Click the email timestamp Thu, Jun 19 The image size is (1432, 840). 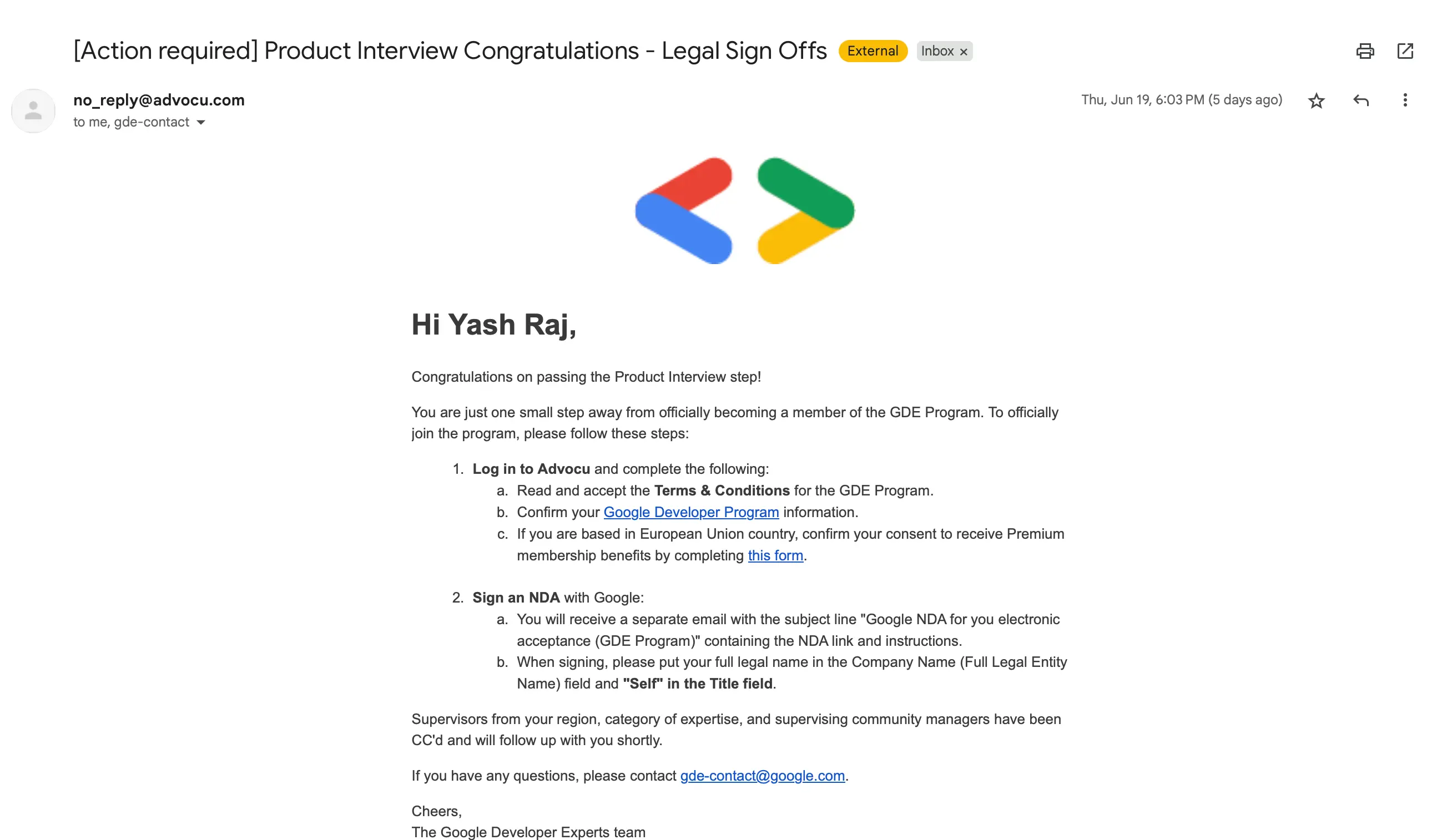[1181, 100]
